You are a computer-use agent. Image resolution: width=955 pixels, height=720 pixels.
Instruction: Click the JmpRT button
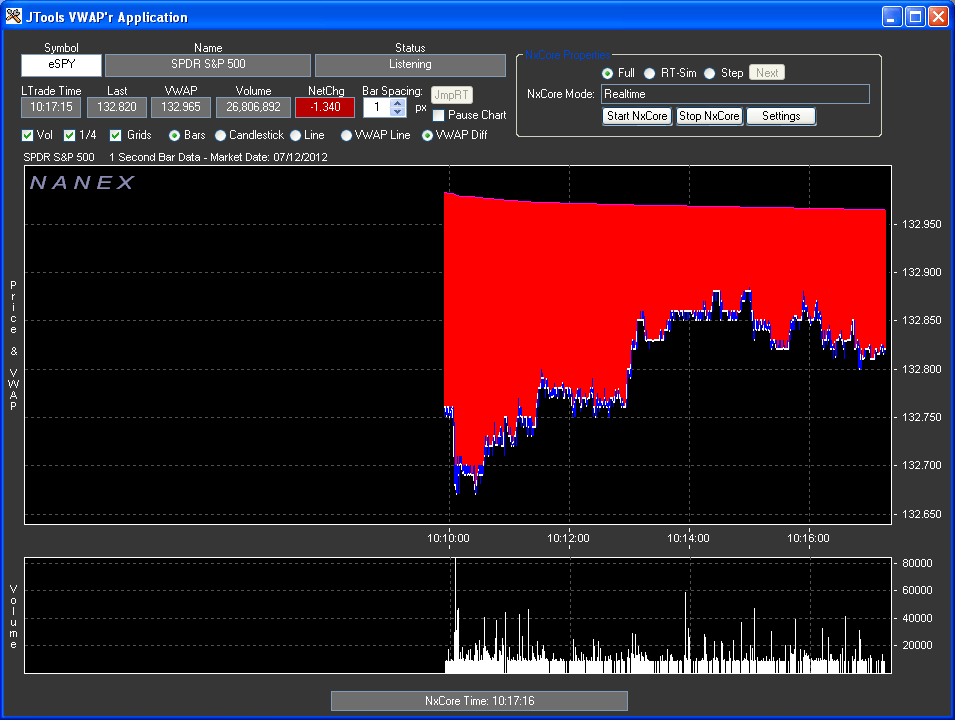click(x=451, y=93)
